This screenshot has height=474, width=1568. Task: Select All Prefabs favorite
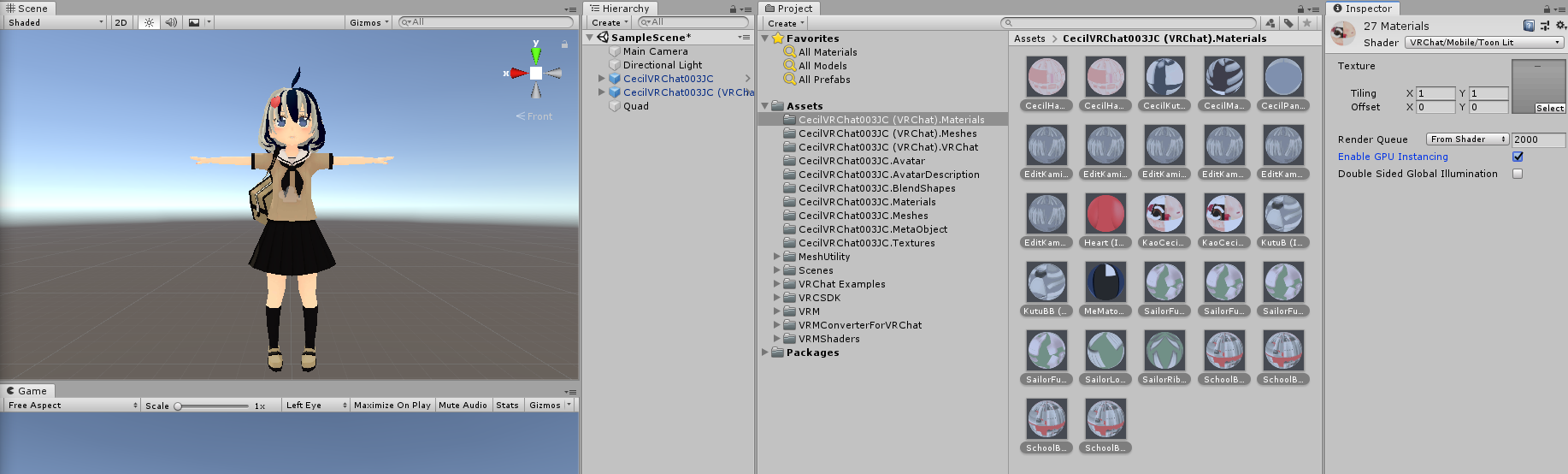pyautogui.click(x=824, y=80)
